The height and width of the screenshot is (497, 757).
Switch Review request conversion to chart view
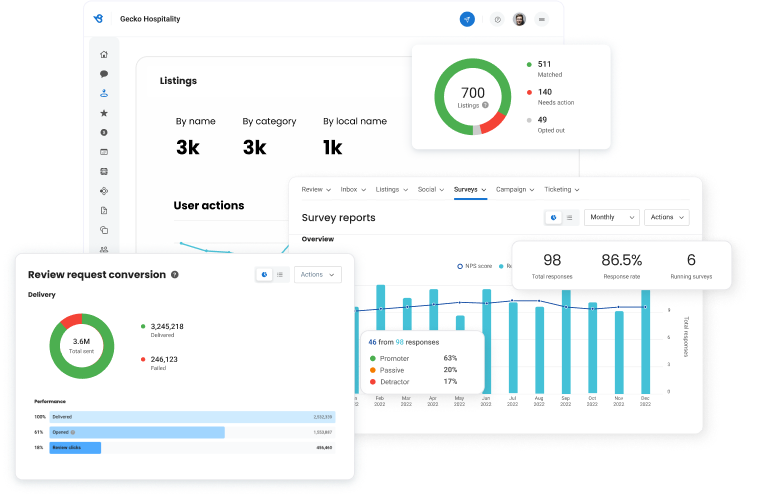point(264,274)
